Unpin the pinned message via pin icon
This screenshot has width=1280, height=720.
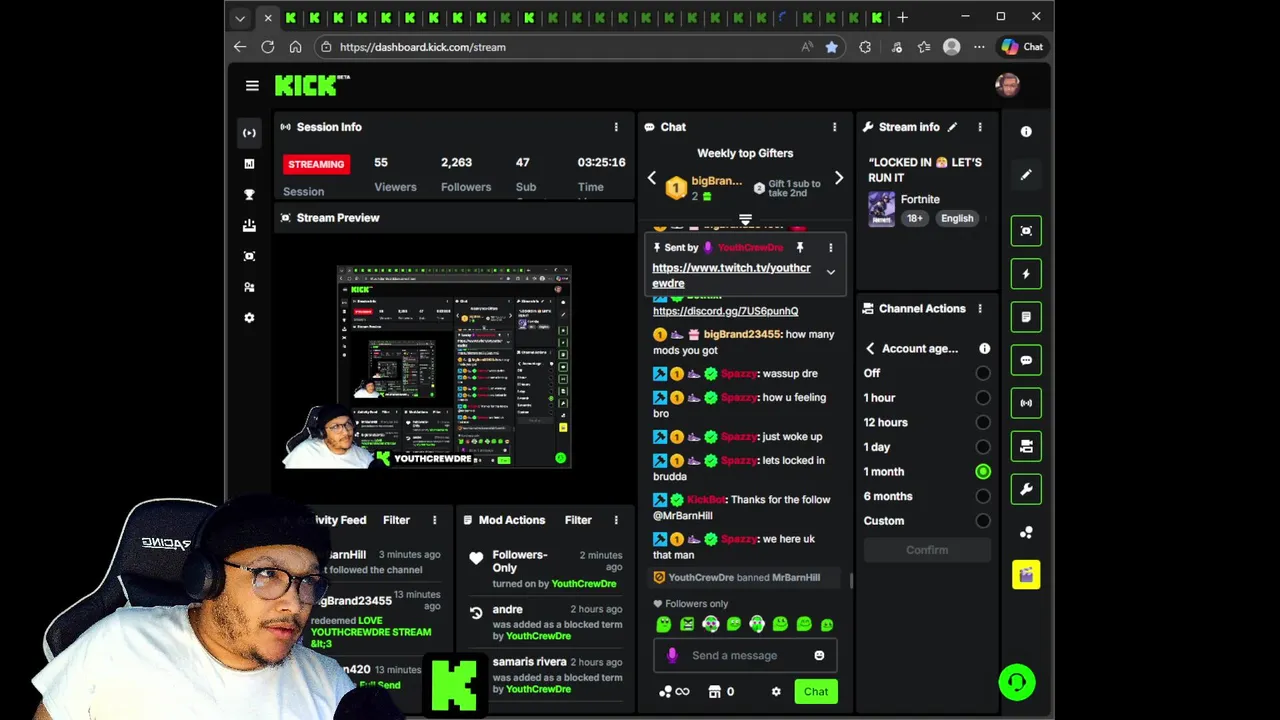[x=800, y=247]
